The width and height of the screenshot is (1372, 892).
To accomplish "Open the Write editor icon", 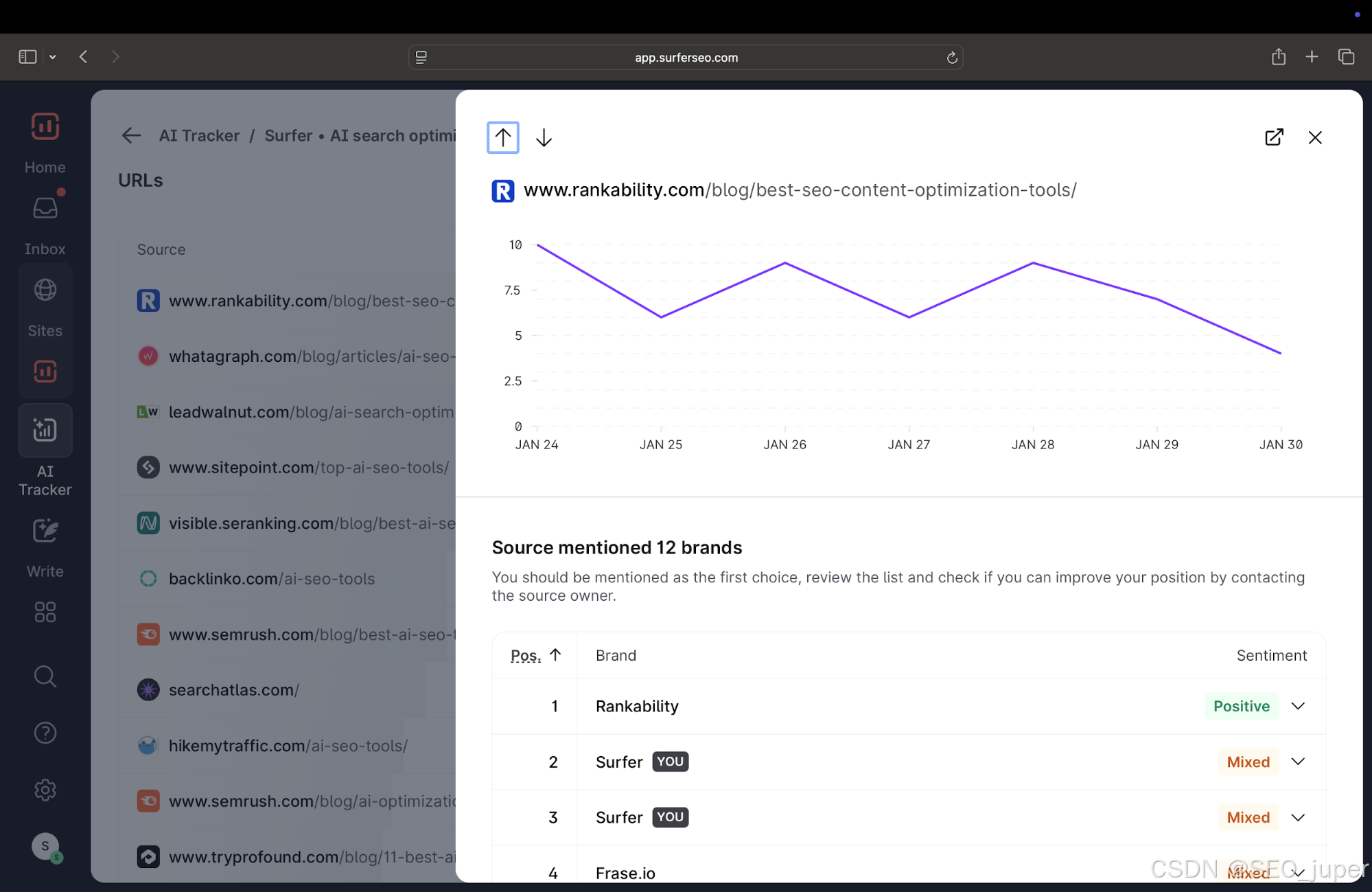I will (45, 531).
